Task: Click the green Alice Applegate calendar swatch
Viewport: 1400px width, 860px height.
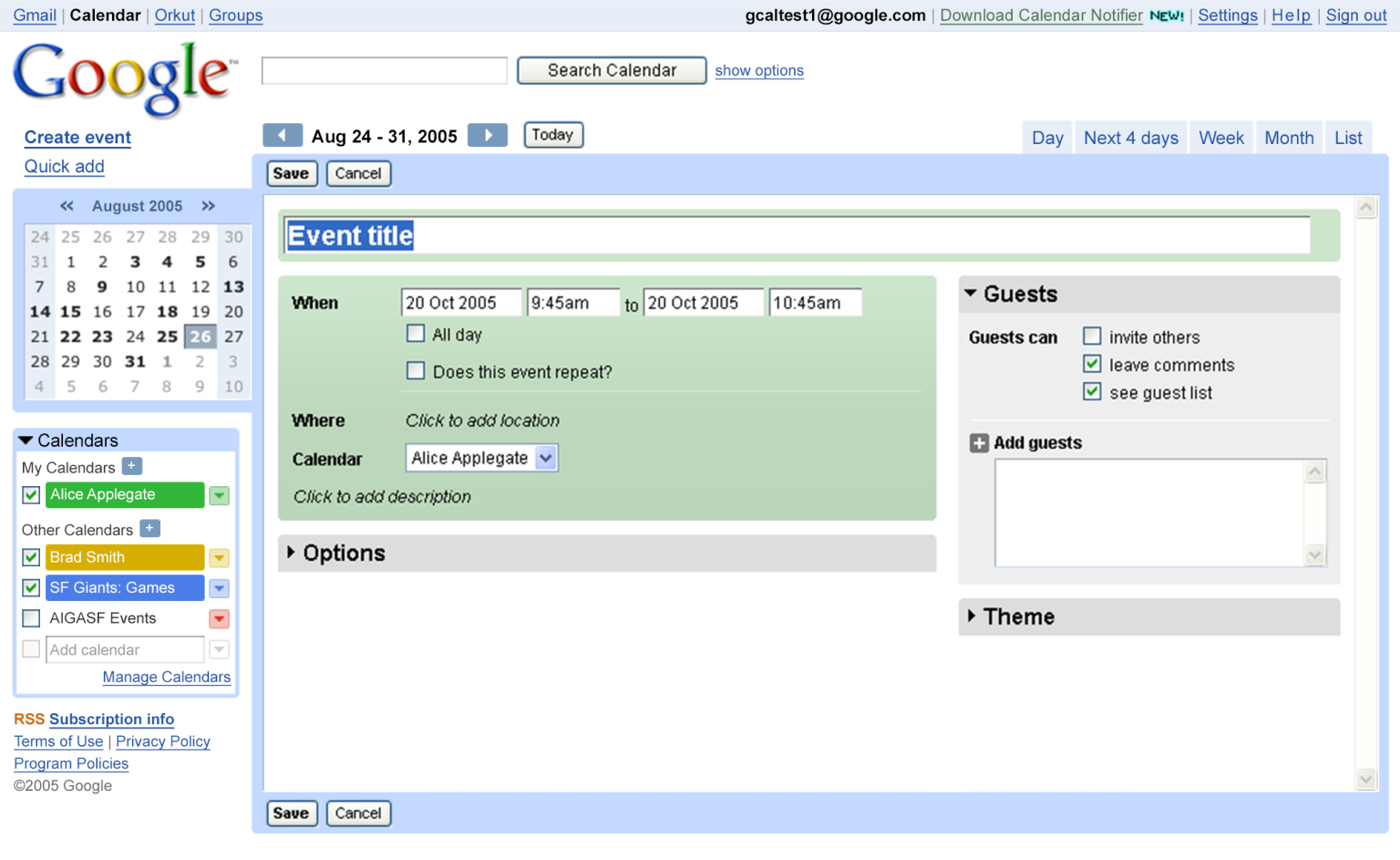Action: (125, 495)
